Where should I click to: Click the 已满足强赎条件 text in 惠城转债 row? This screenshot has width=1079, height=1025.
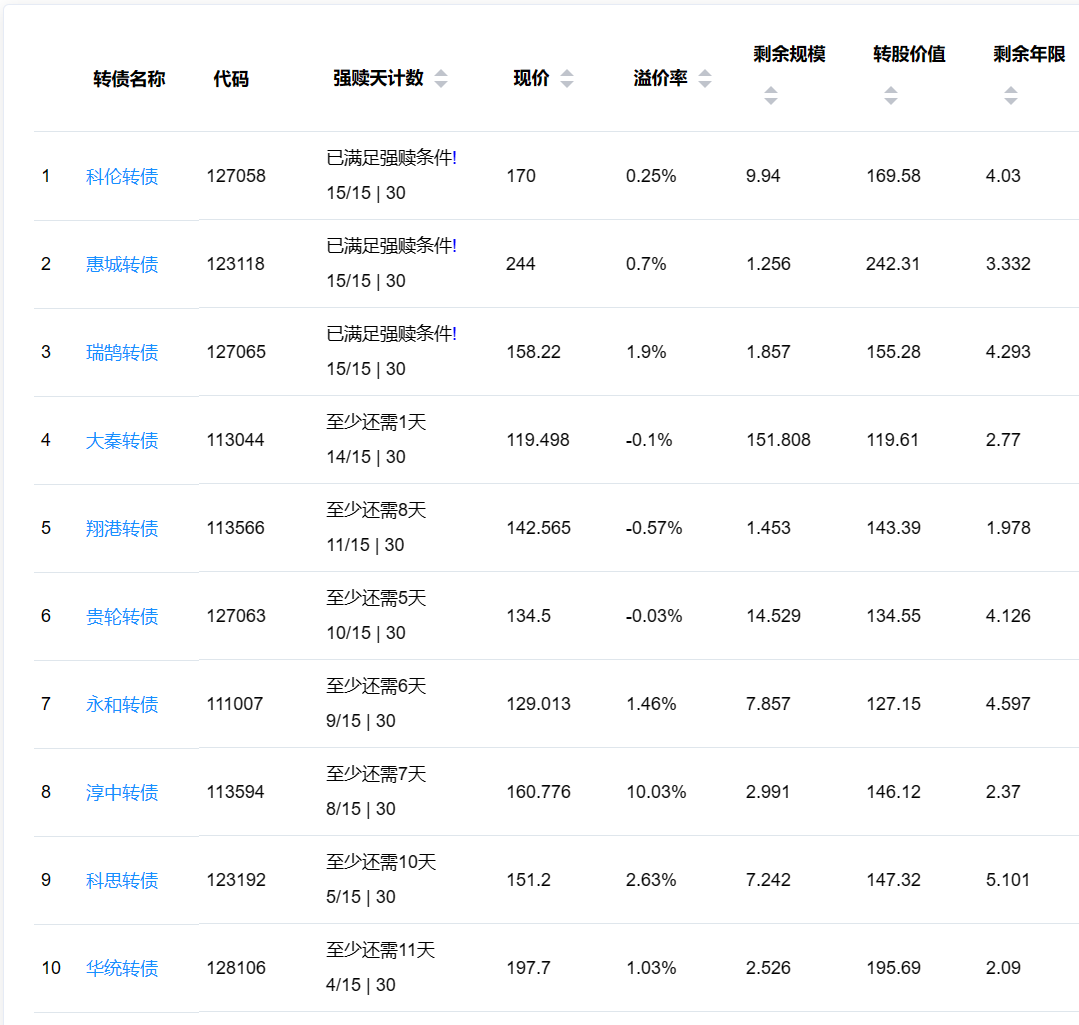pos(390,246)
